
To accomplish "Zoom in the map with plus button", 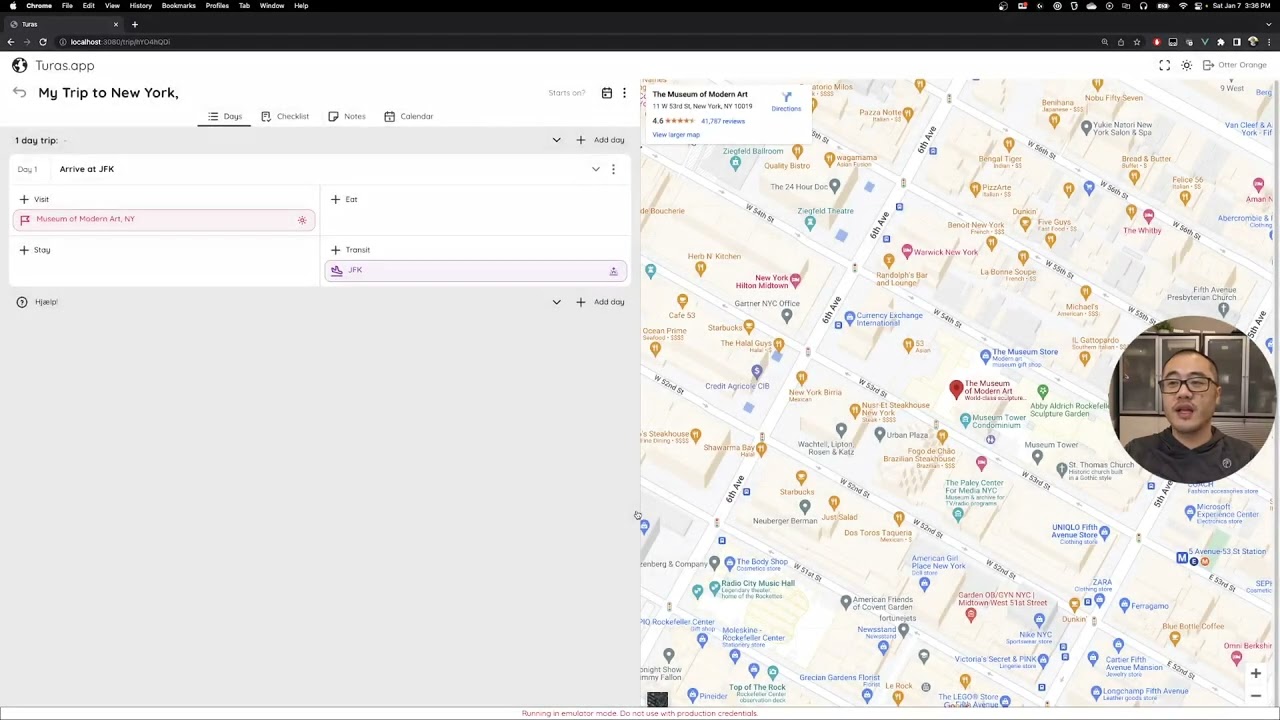I will [1256, 674].
